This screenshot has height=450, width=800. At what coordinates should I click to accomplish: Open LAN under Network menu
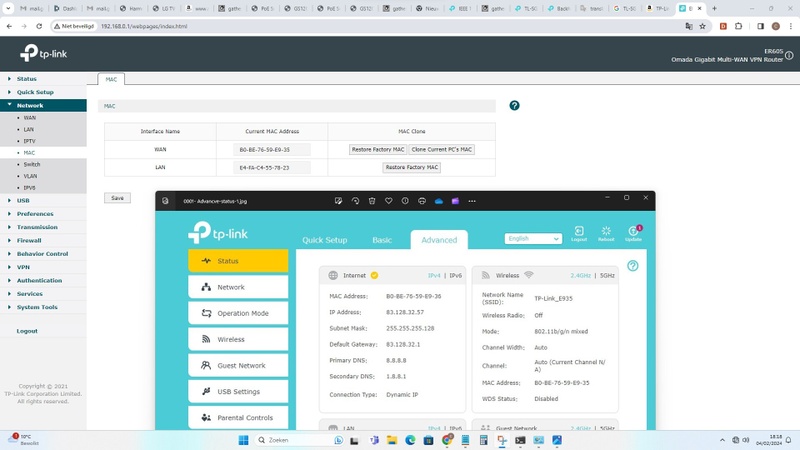29,130
